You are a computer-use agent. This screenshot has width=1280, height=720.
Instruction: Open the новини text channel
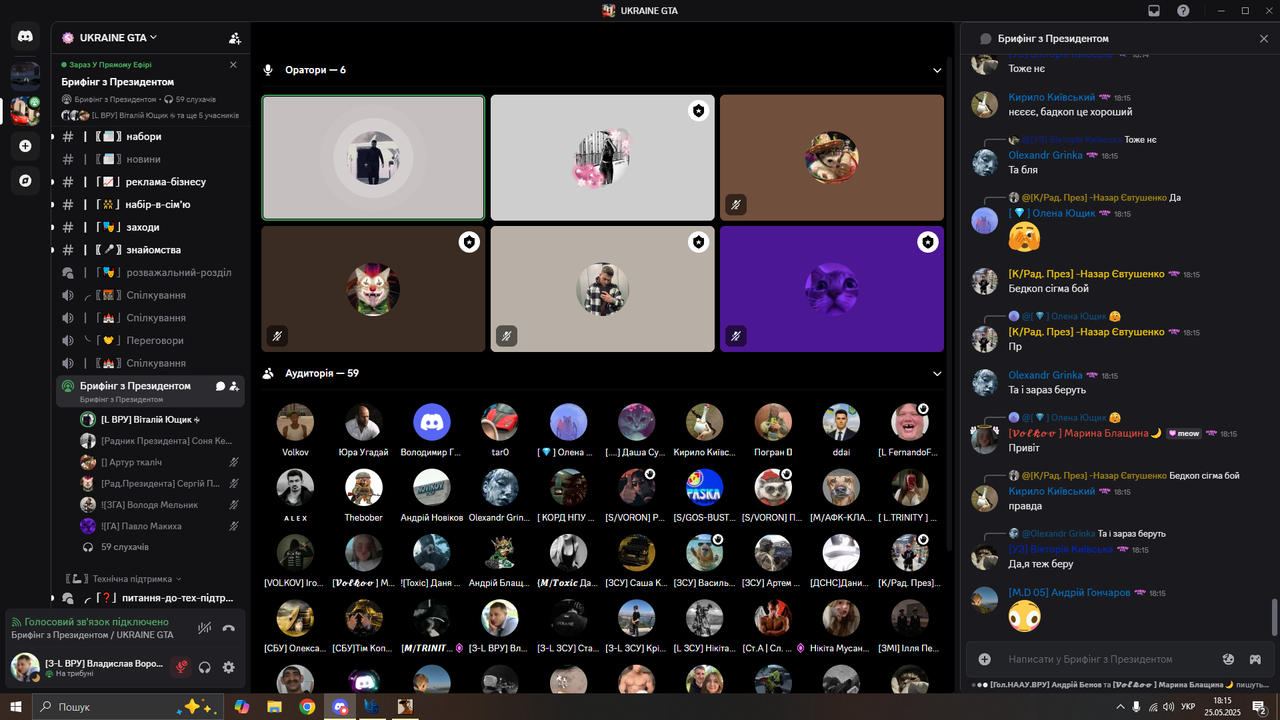point(150,159)
